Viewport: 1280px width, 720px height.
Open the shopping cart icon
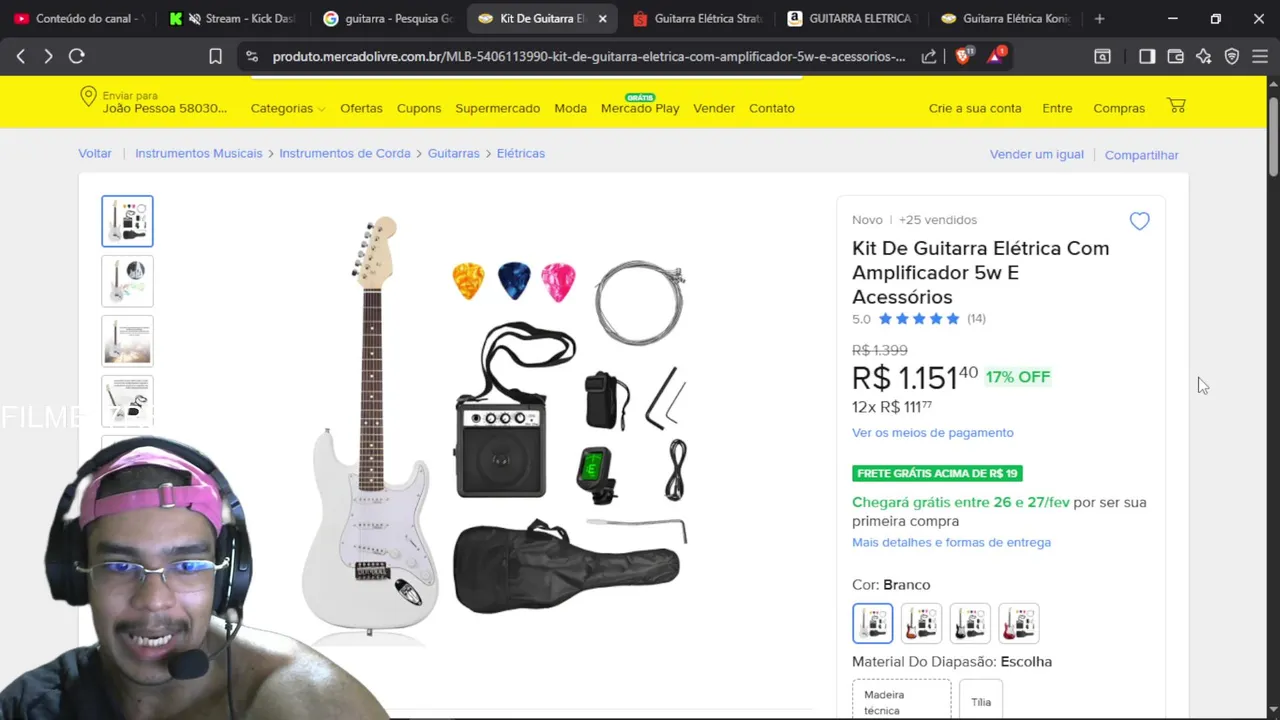point(1176,106)
